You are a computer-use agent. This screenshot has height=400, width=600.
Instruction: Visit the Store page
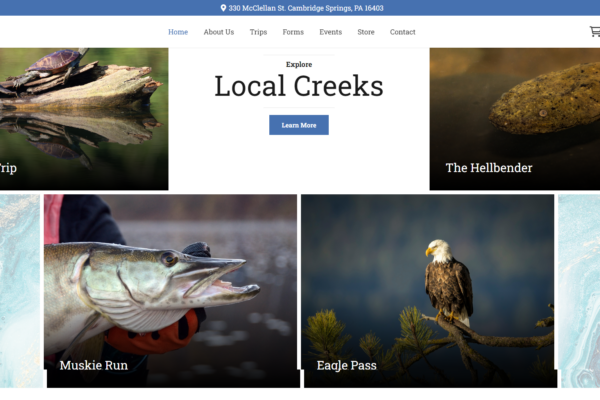(366, 32)
